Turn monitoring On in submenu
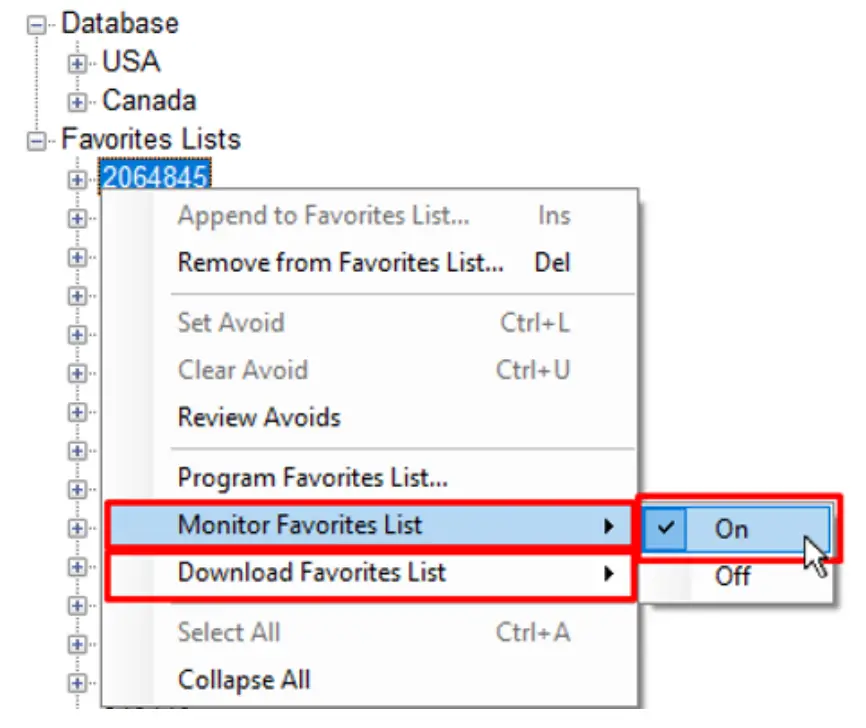 [x=732, y=529]
